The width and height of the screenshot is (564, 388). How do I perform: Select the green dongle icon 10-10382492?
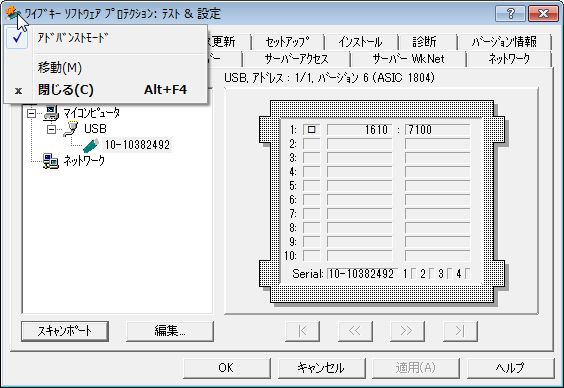(x=91, y=145)
